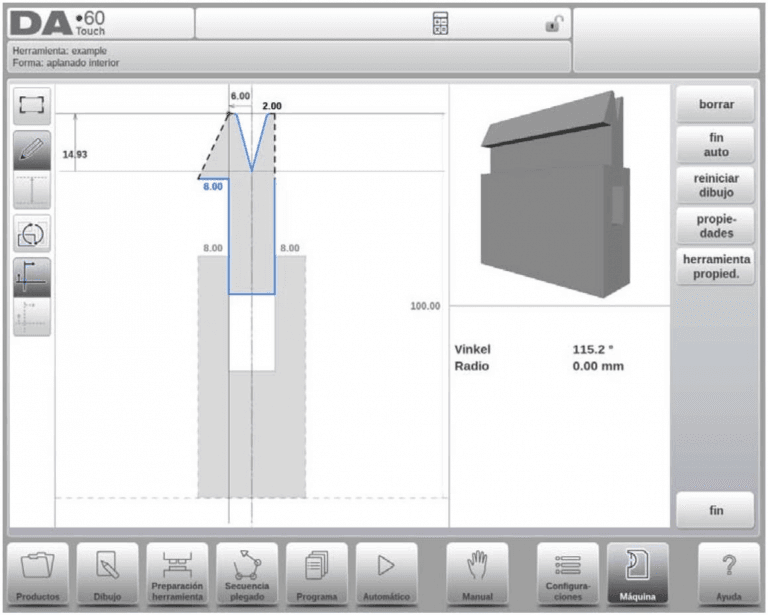Viewport: 768px width, 615px height.
Task: Toggle dashed dimension axes mode
Action: 32,316
